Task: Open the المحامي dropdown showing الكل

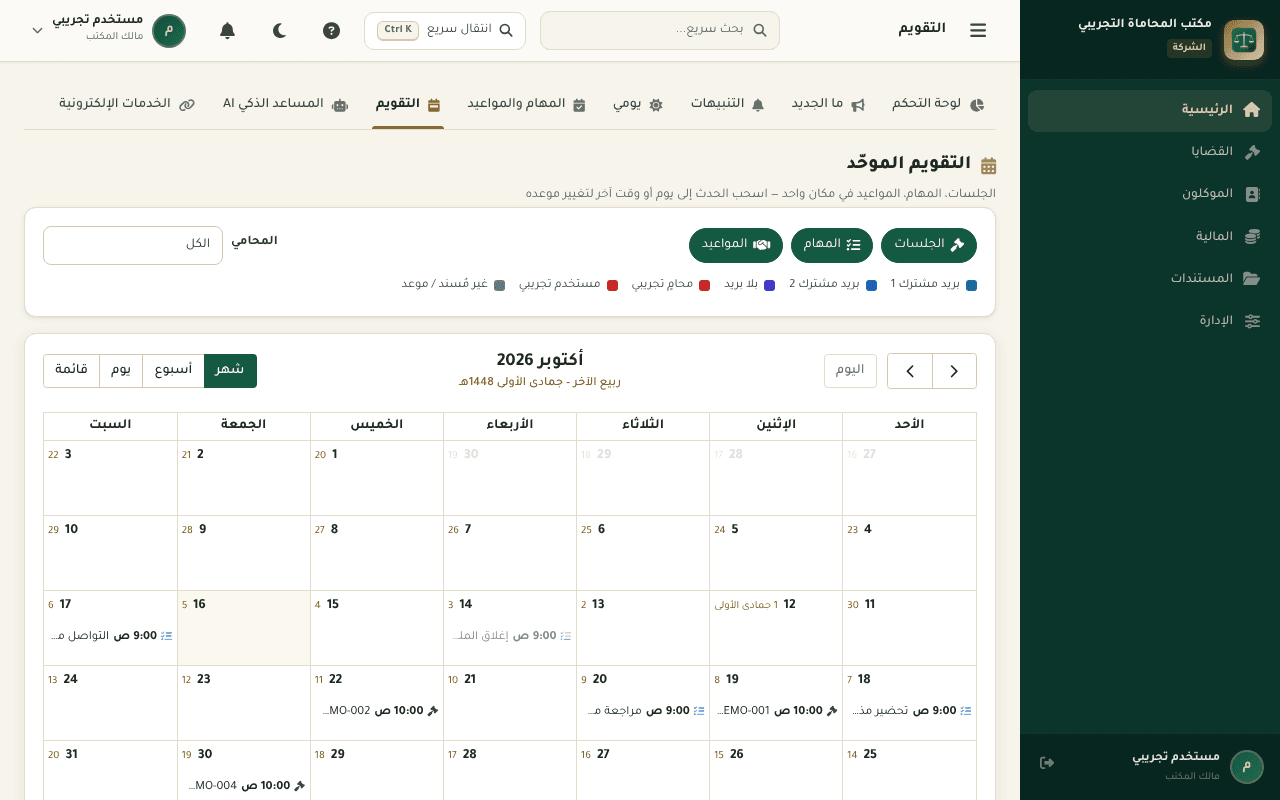Action: (133, 245)
